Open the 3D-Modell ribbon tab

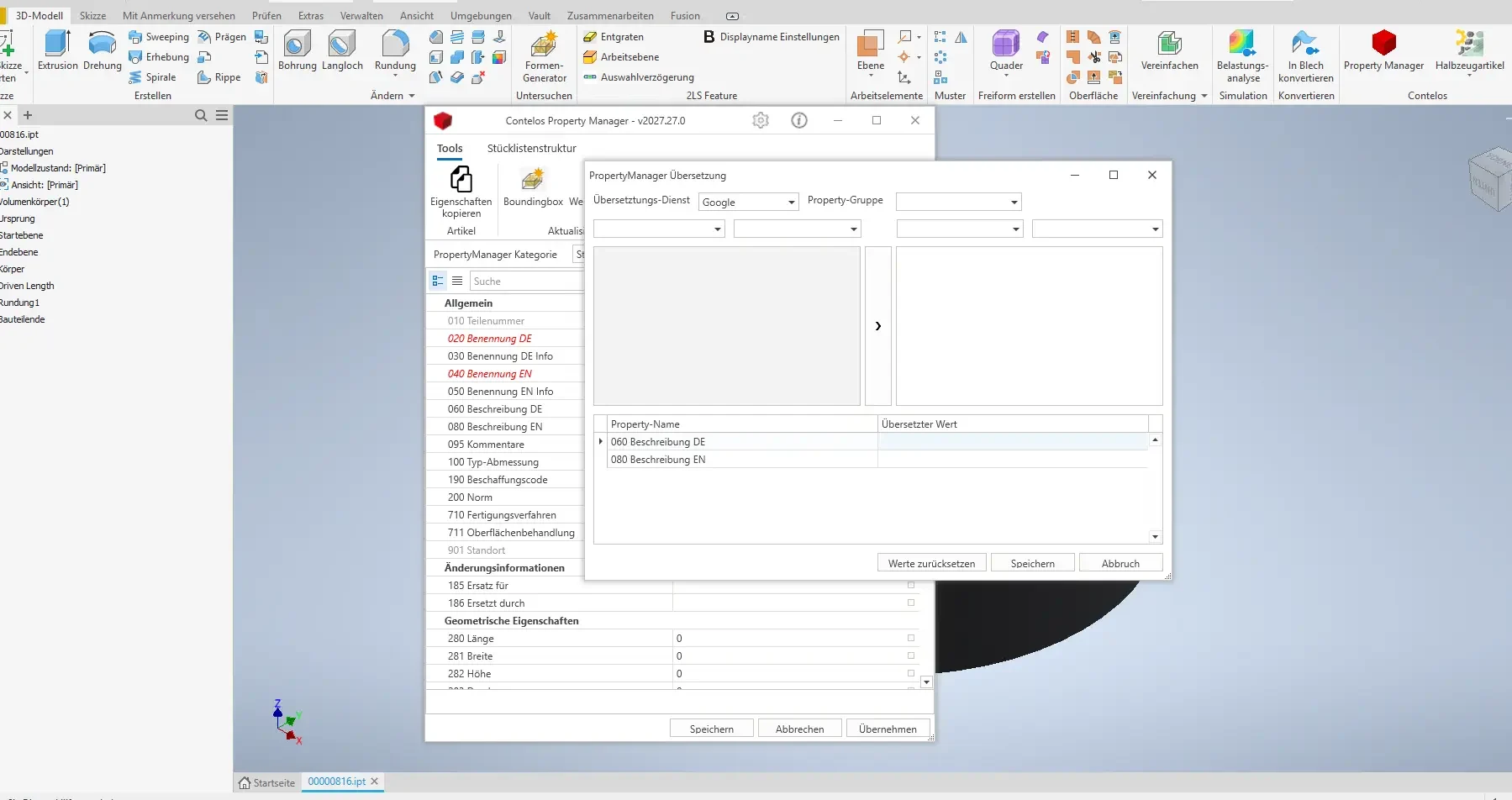coord(39,15)
